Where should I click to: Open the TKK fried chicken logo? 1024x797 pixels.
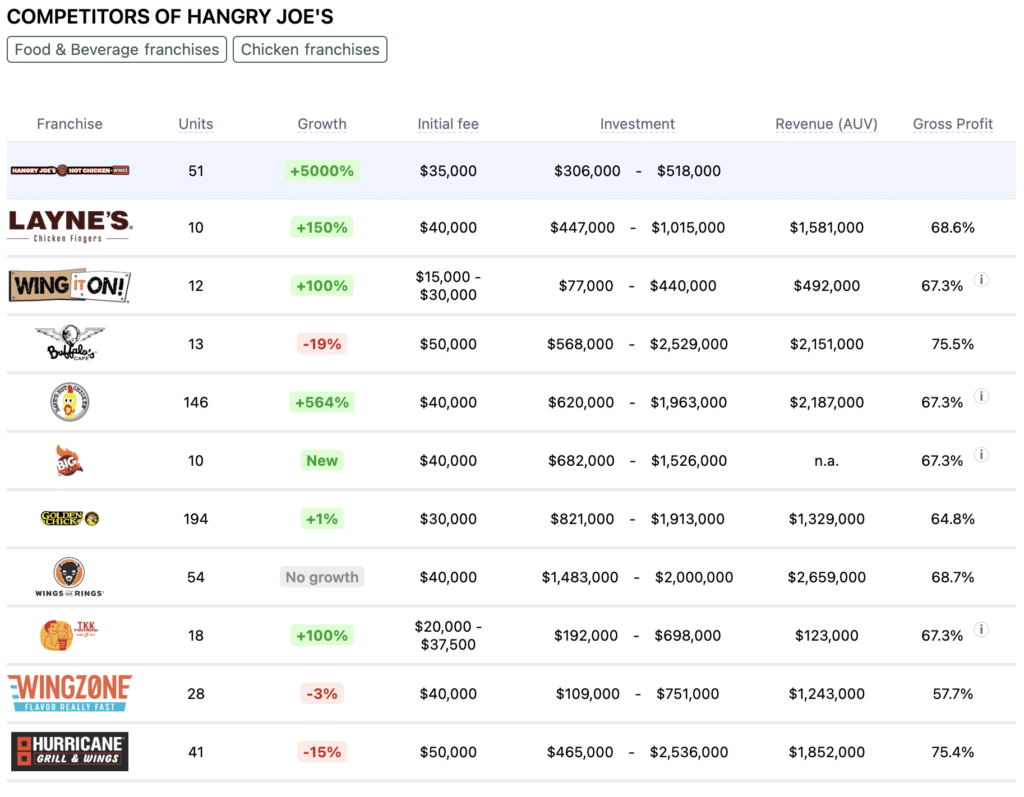[69, 635]
